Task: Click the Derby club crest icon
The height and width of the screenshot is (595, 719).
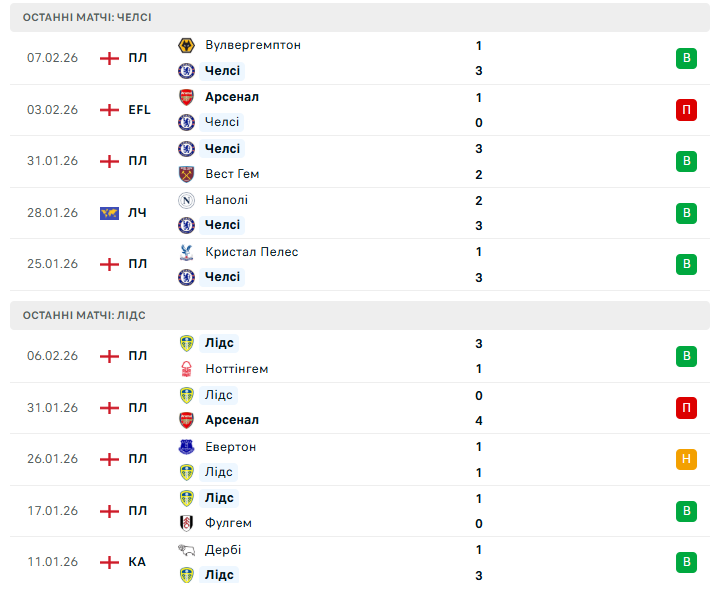Action: [x=186, y=550]
